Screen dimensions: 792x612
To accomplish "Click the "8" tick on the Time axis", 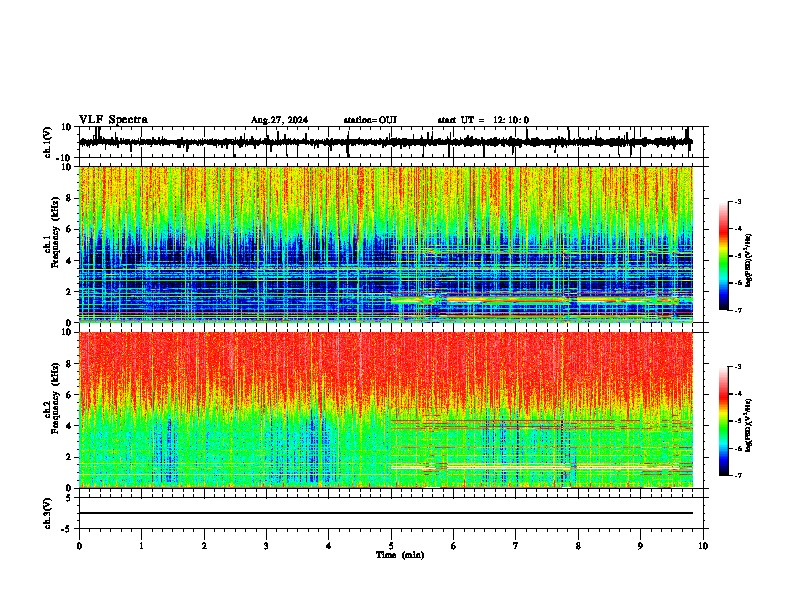I will tap(578, 546).
